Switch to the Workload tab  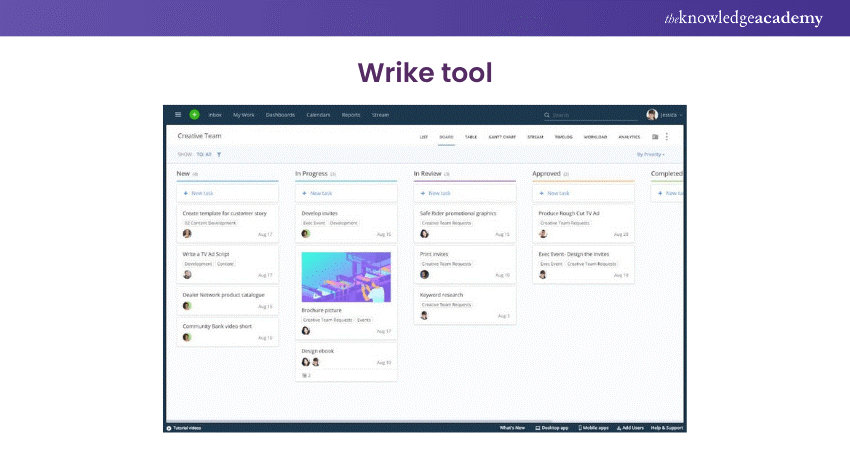[595, 137]
